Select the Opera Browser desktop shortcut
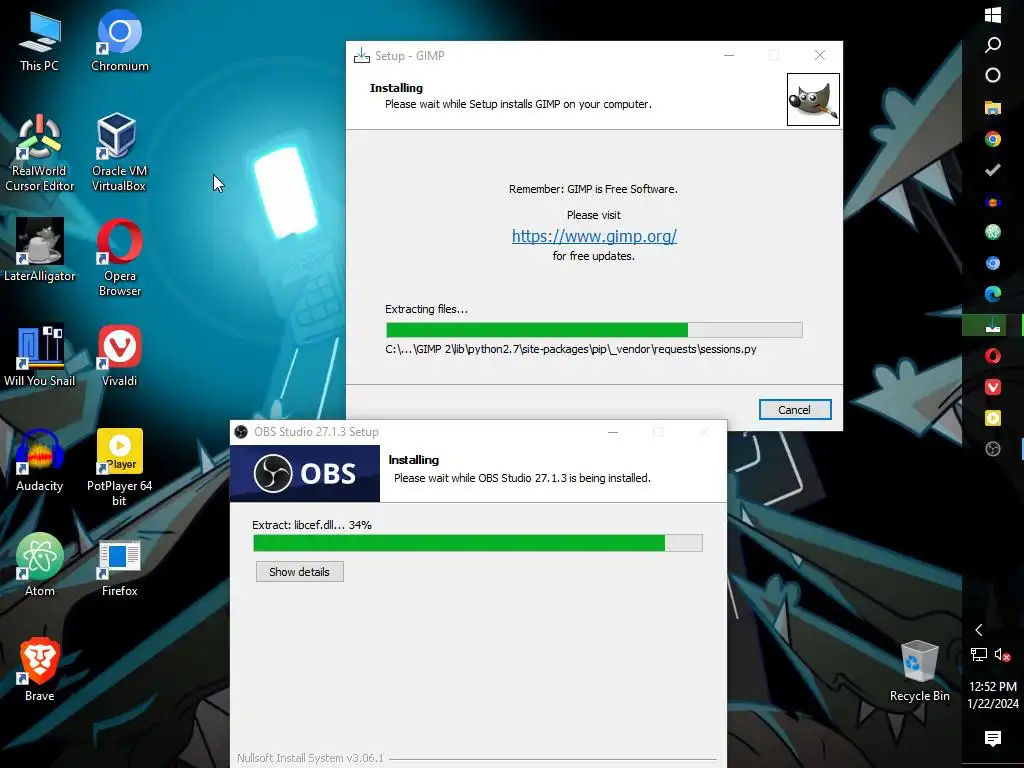The image size is (1024, 768). coord(120,258)
